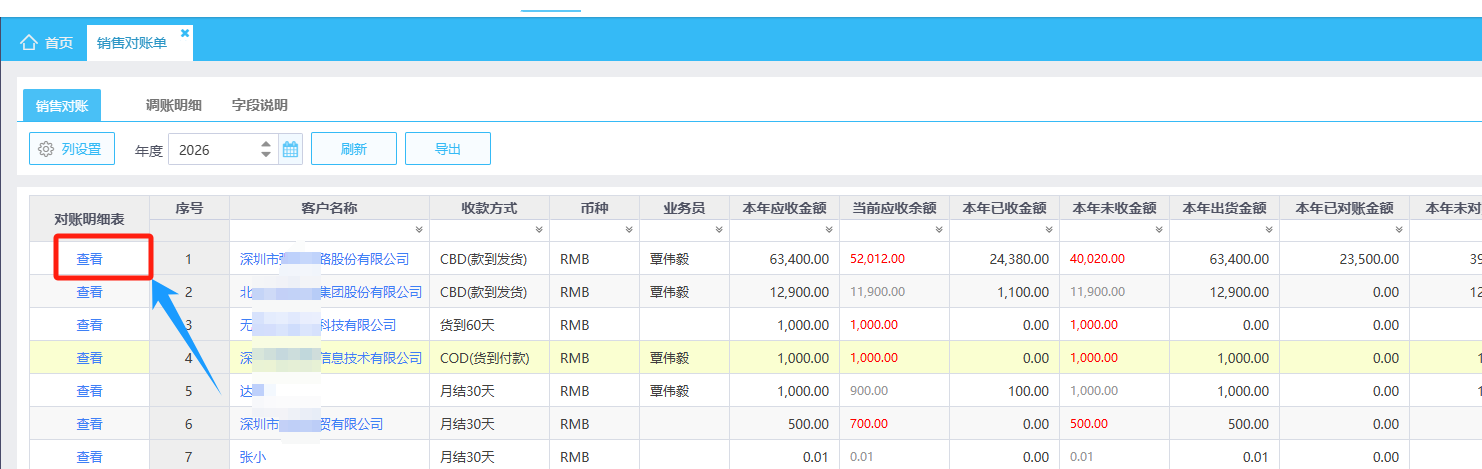The height and width of the screenshot is (469, 1482).
Task: Switch to the 调账明细 sub-tab
Action: click(173, 105)
